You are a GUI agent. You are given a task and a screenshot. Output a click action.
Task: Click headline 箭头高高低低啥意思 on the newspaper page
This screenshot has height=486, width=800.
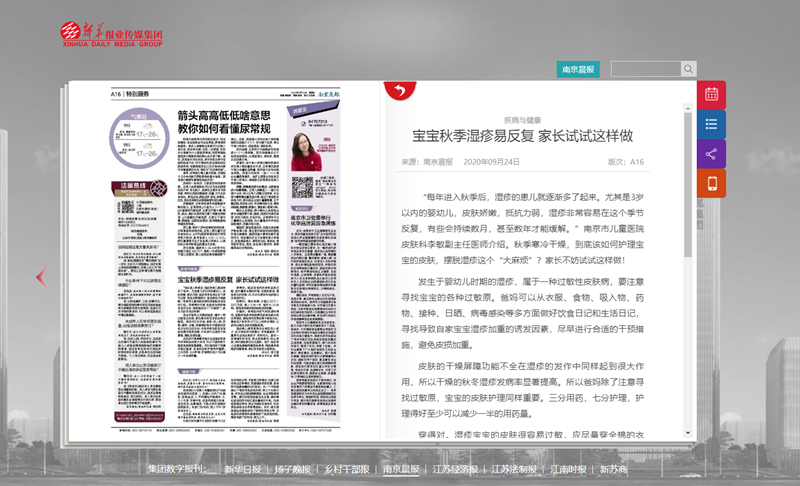point(223,116)
